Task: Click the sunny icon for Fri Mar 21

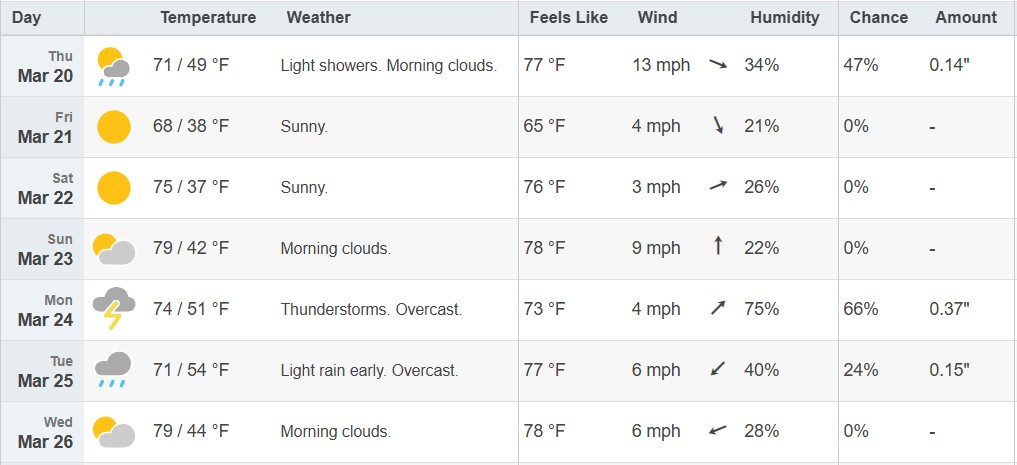Action: 114,127
